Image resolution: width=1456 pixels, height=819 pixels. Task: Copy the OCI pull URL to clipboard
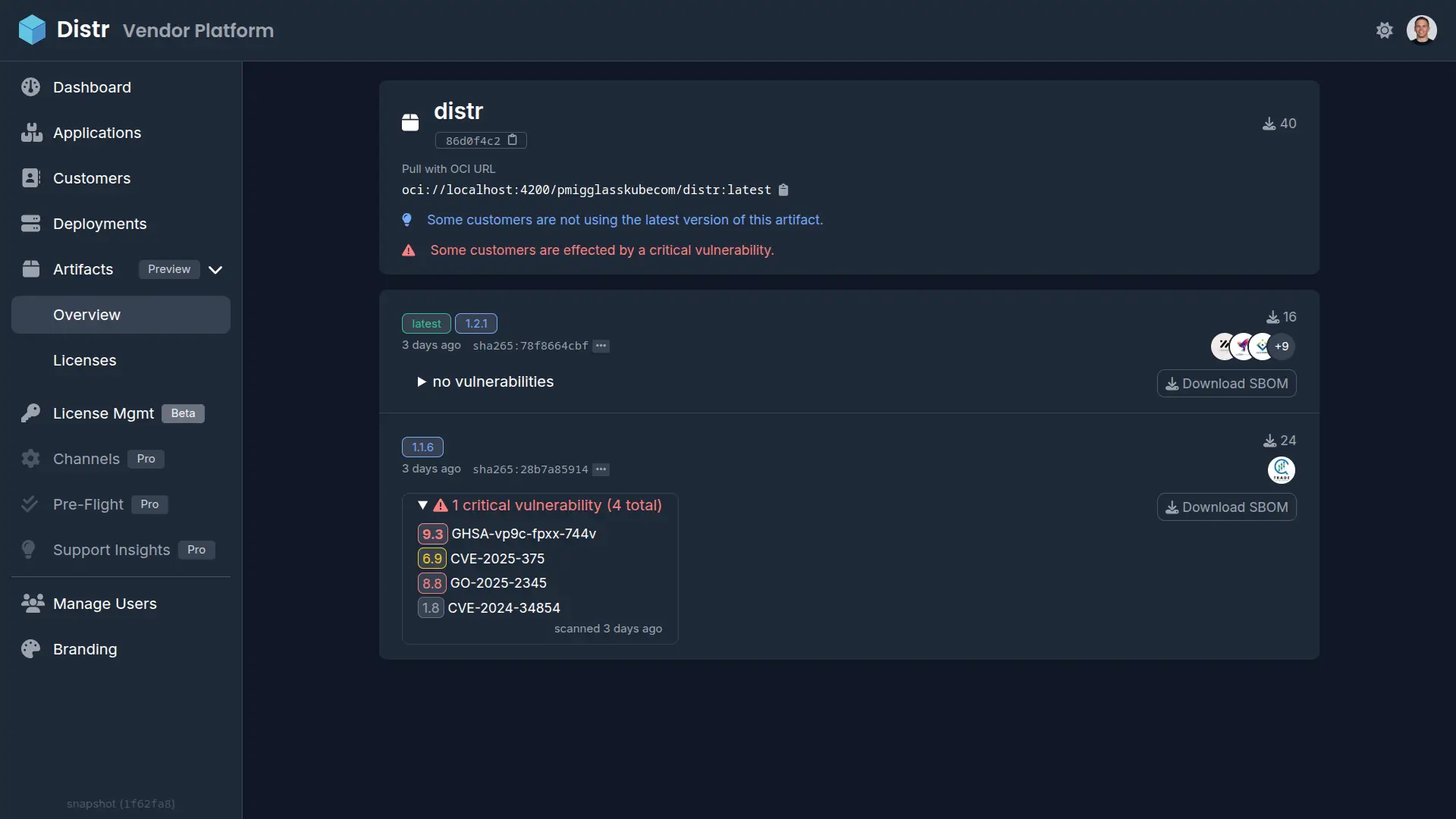pos(783,190)
